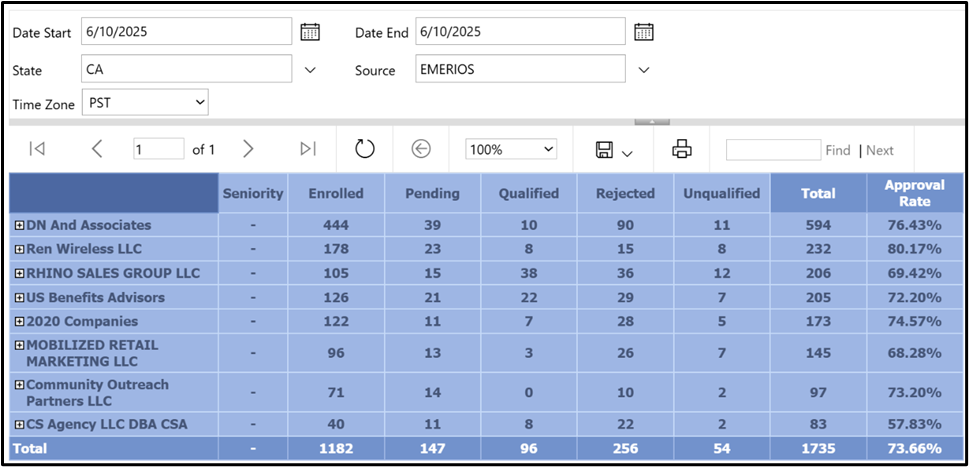The image size is (969, 467).
Task: Open the Date End calendar picker
Action: [x=644, y=32]
